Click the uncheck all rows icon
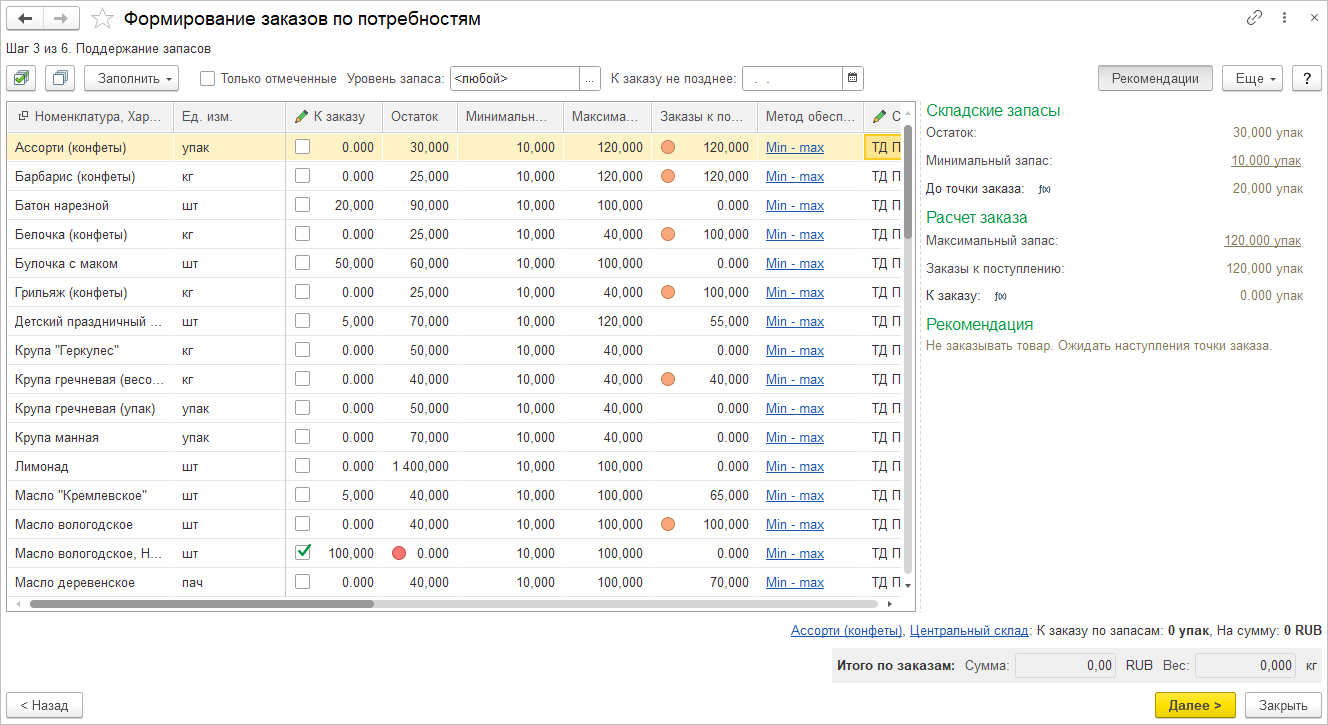Viewport: 1328px width, 725px height. point(60,78)
